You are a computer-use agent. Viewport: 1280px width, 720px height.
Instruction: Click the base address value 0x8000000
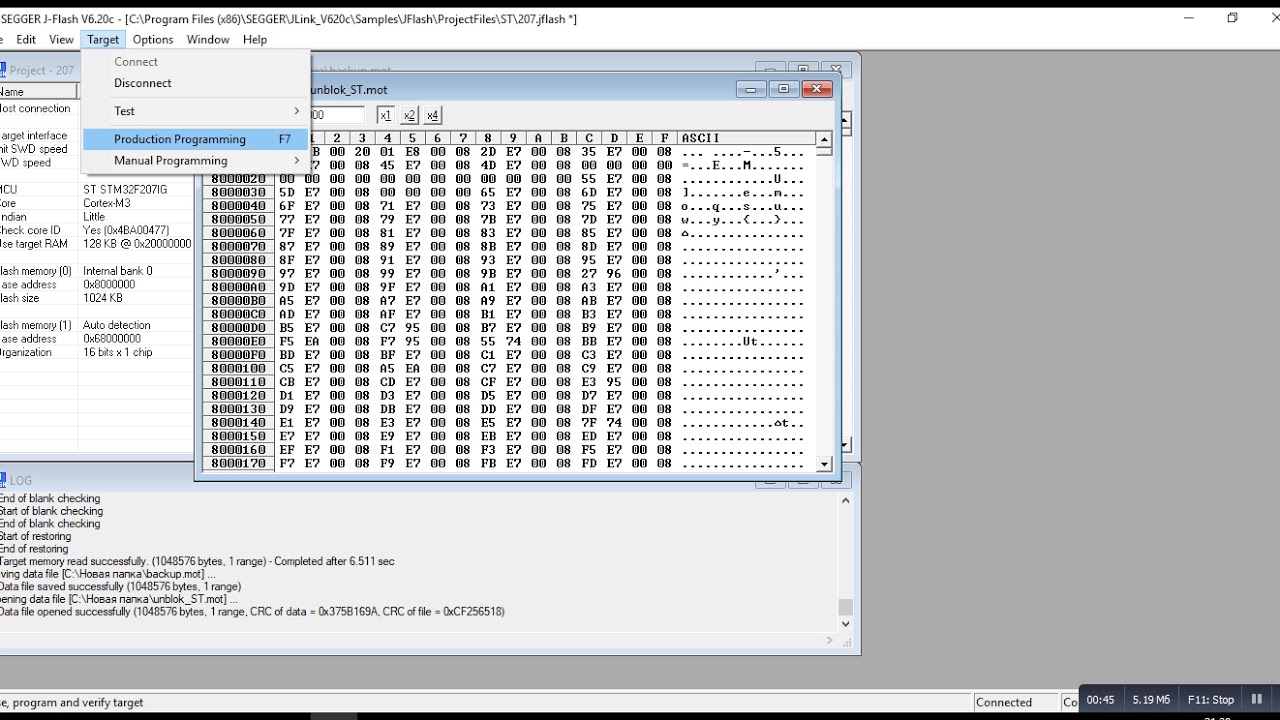[110, 284]
